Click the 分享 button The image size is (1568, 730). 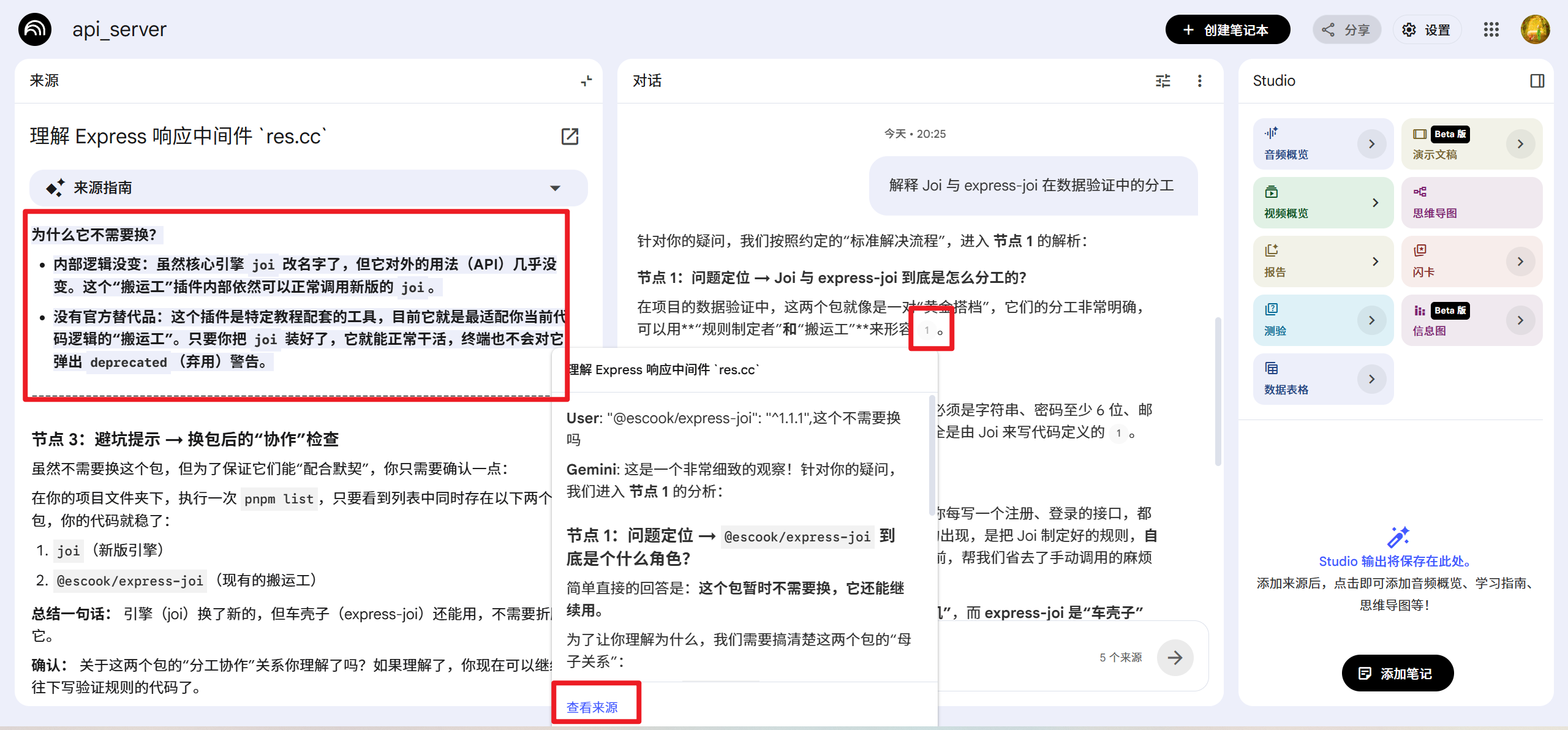click(1346, 29)
